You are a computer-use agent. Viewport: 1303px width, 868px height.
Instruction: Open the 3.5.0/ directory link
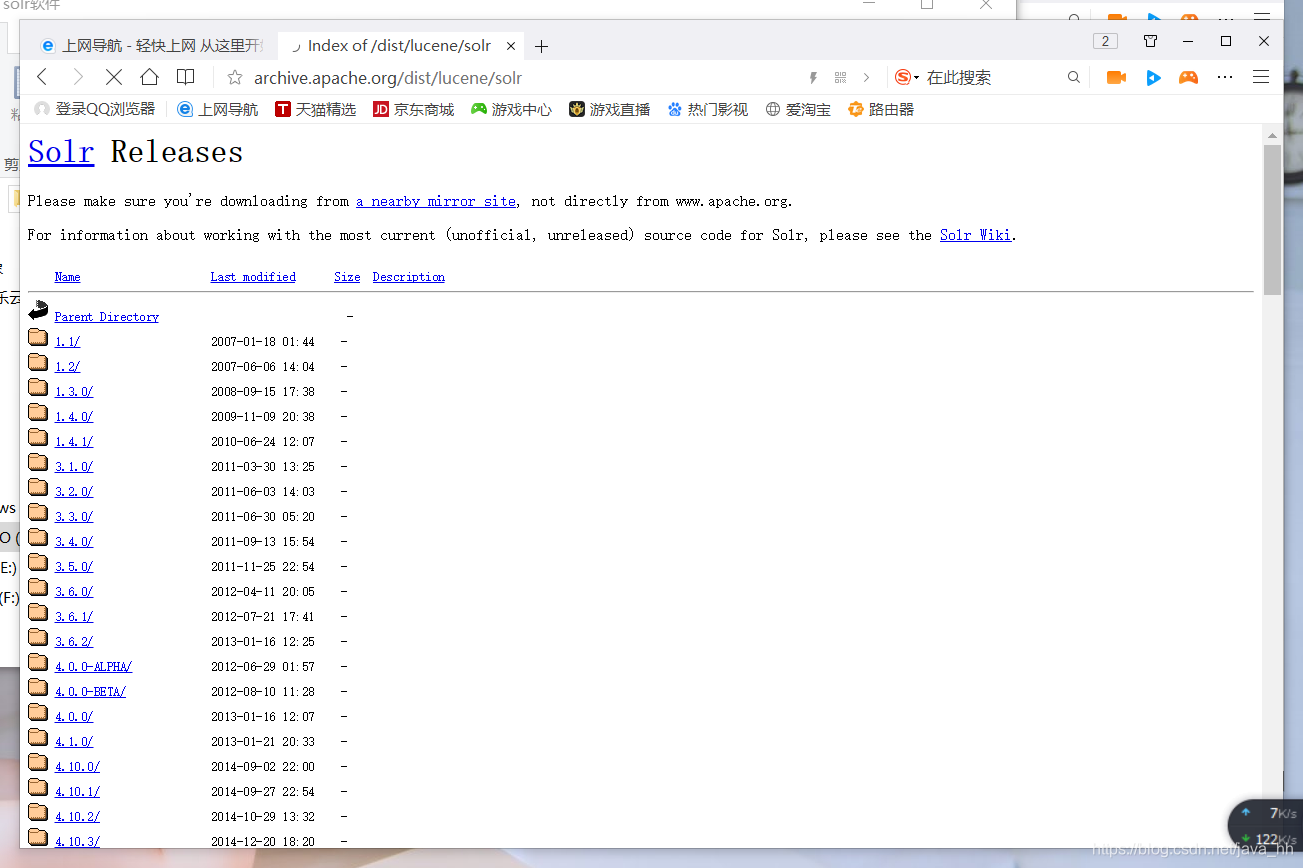[74, 567]
